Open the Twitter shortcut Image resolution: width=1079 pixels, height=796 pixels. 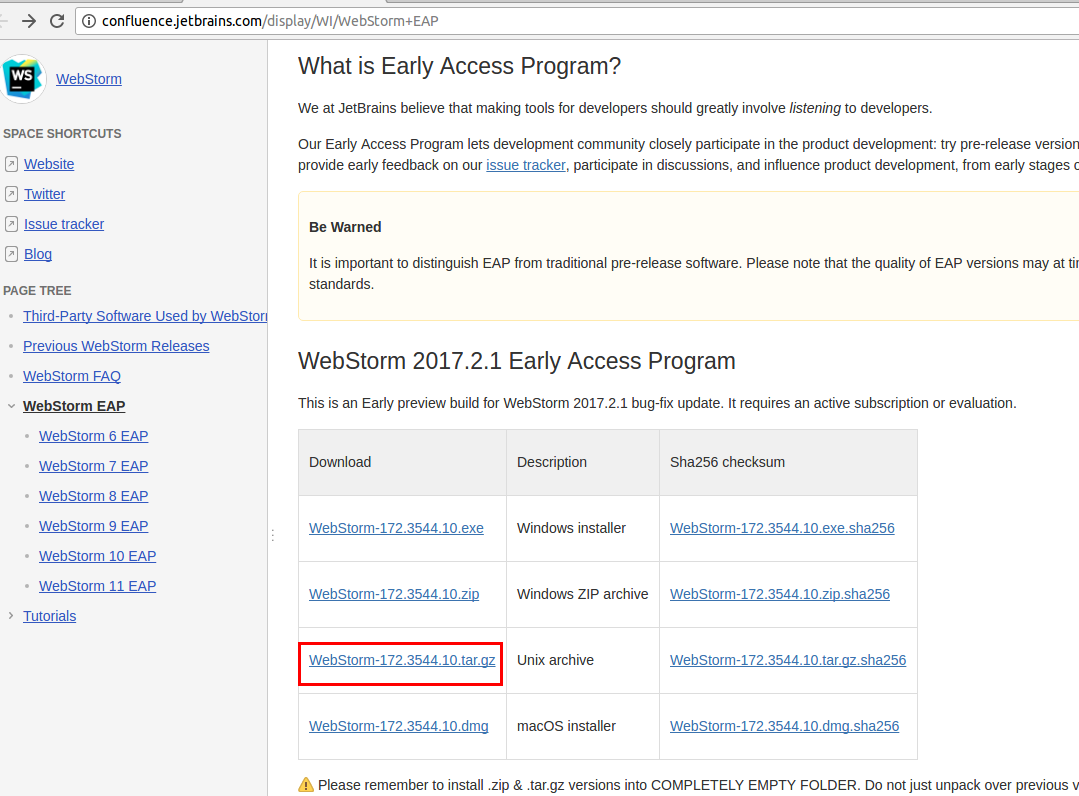[44, 194]
